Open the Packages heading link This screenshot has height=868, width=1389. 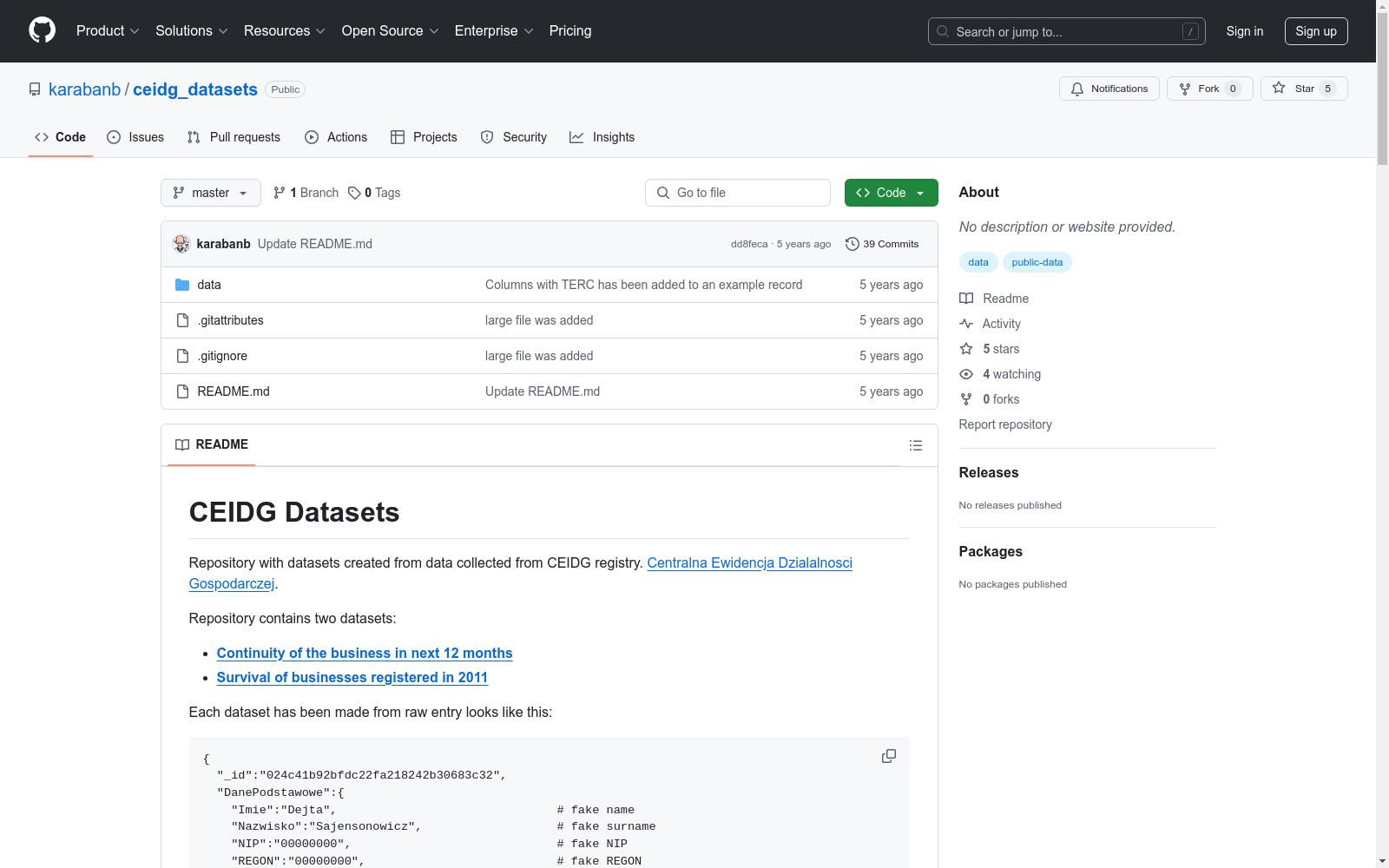991,551
